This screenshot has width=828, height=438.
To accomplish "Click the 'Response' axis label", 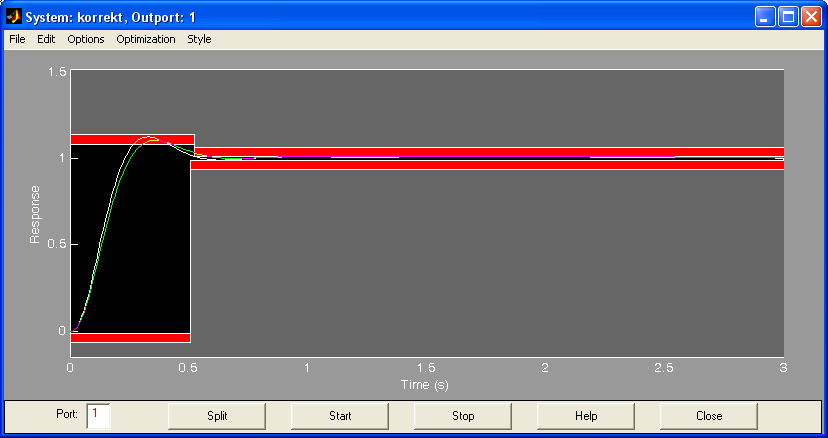I will (x=35, y=215).
